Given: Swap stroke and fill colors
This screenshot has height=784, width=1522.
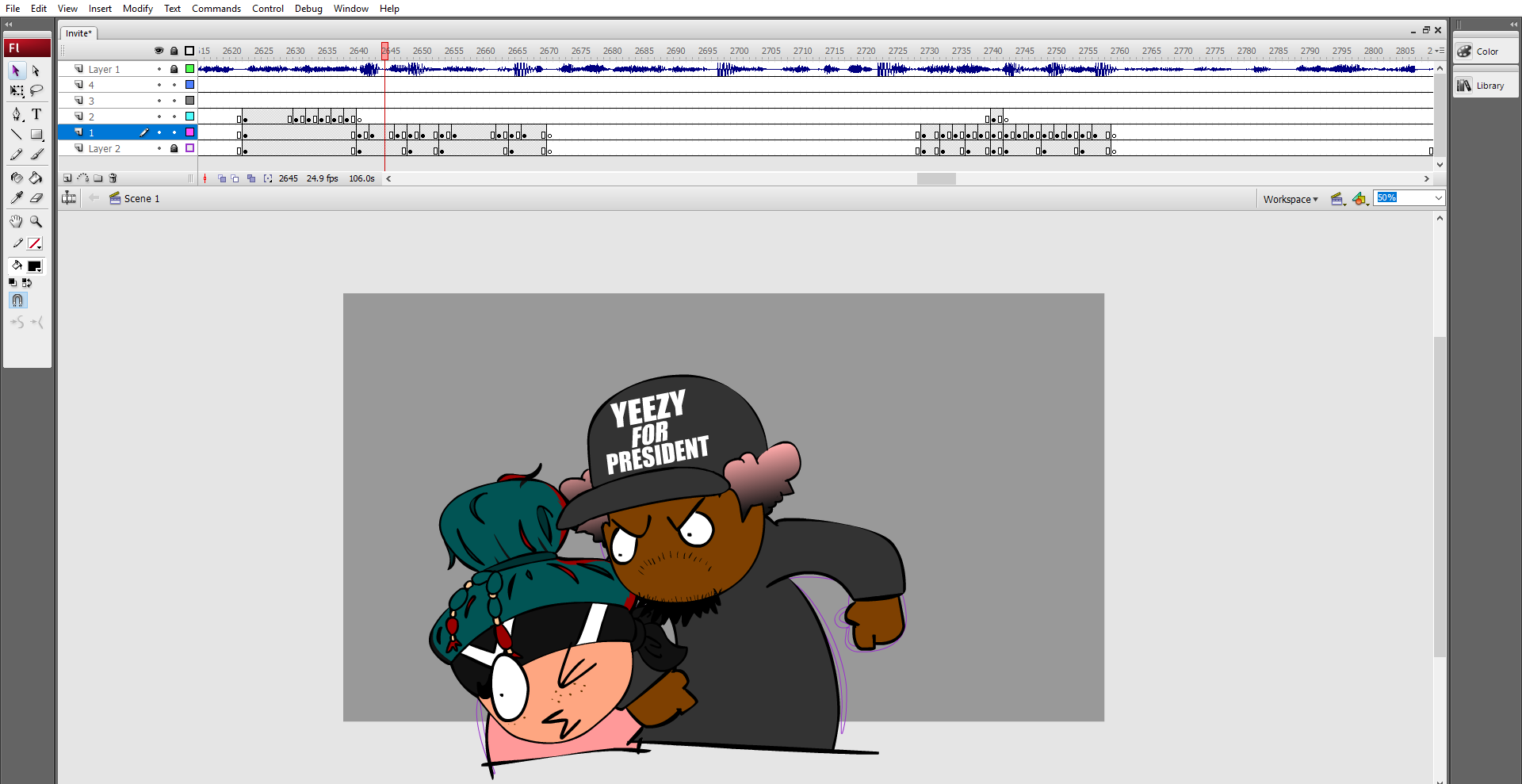Looking at the screenshot, I should 27,282.
